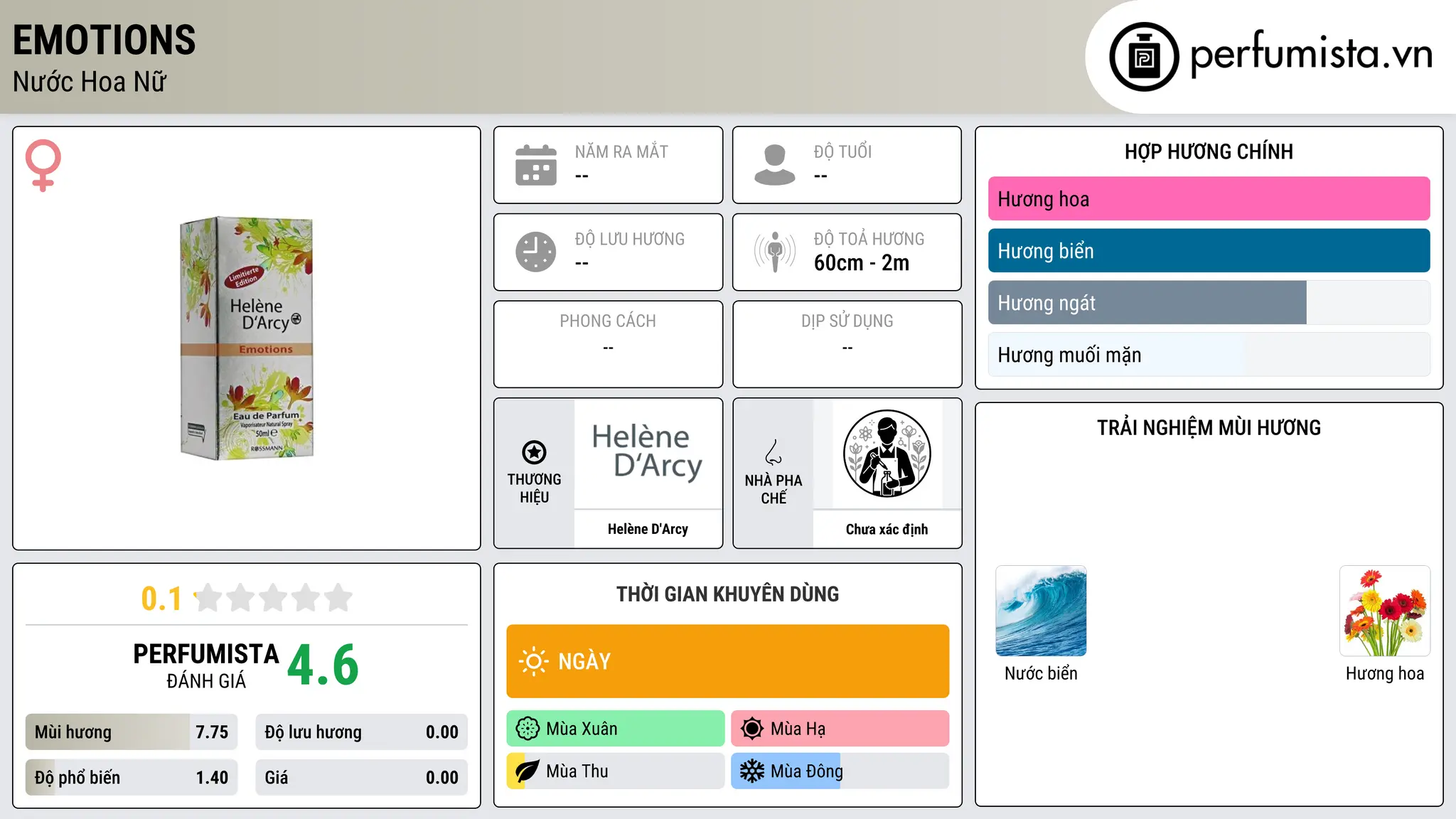Open the Emotions perfume box image
The image size is (1456, 819).
tap(247, 338)
